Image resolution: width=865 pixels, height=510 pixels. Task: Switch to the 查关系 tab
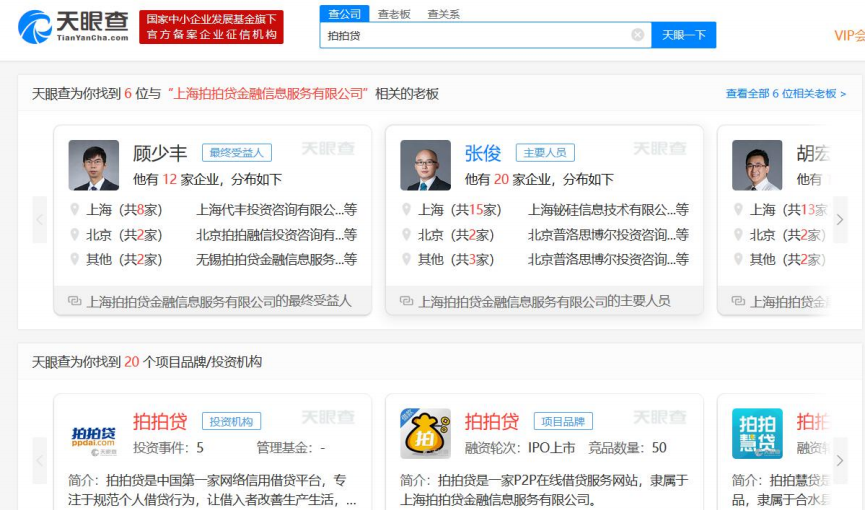[x=443, y=14]
